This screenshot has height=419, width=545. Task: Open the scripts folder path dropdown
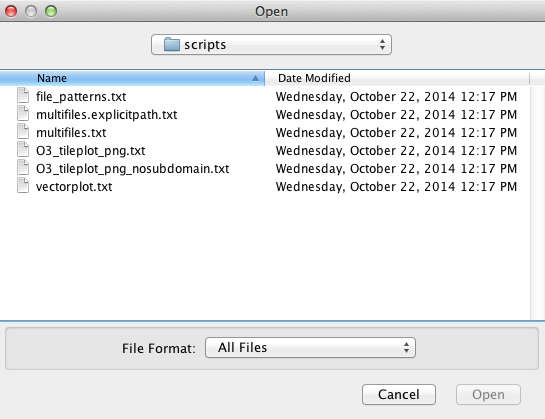point(271,45)
